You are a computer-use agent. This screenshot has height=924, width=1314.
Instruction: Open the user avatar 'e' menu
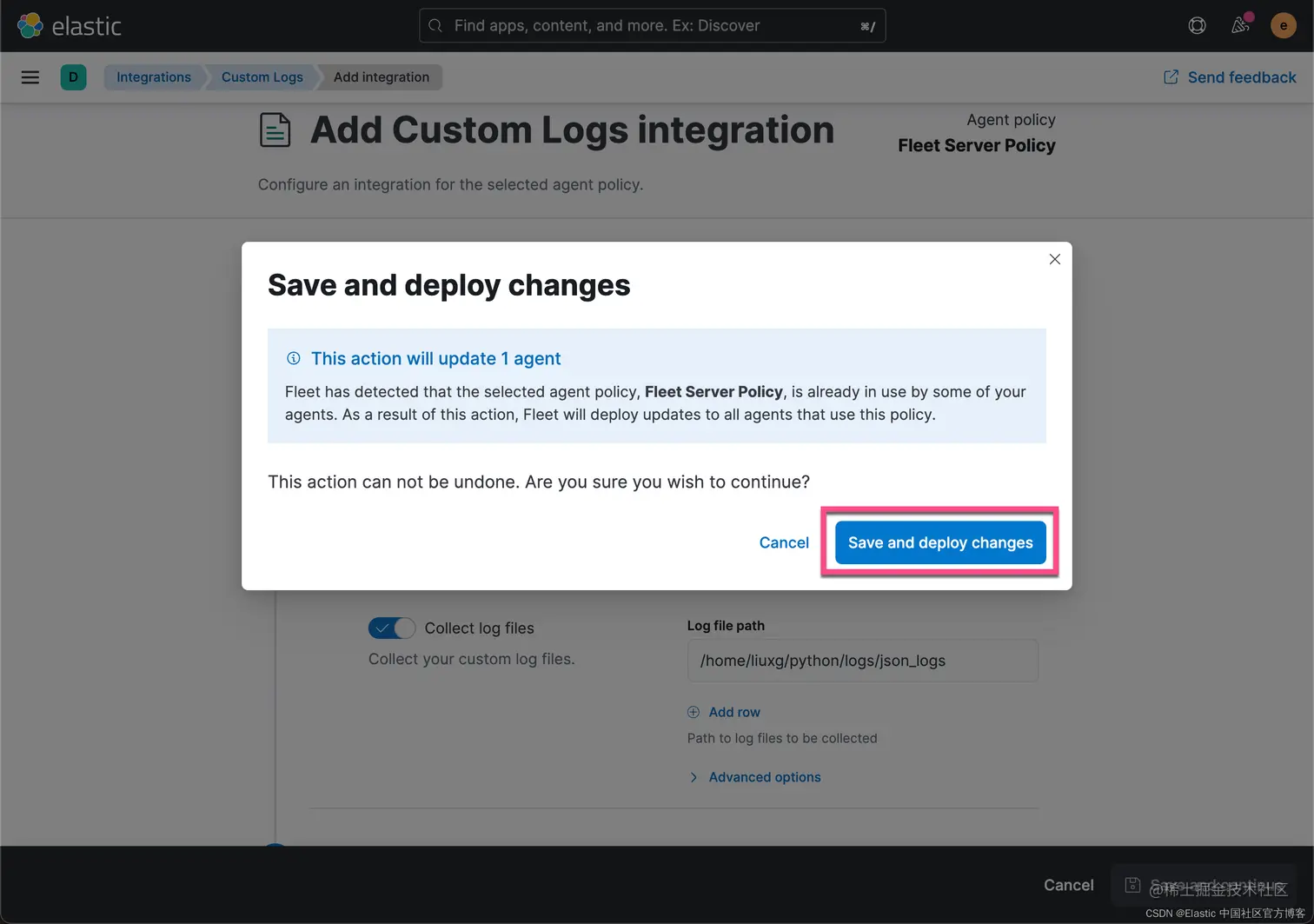[1284, 25]
